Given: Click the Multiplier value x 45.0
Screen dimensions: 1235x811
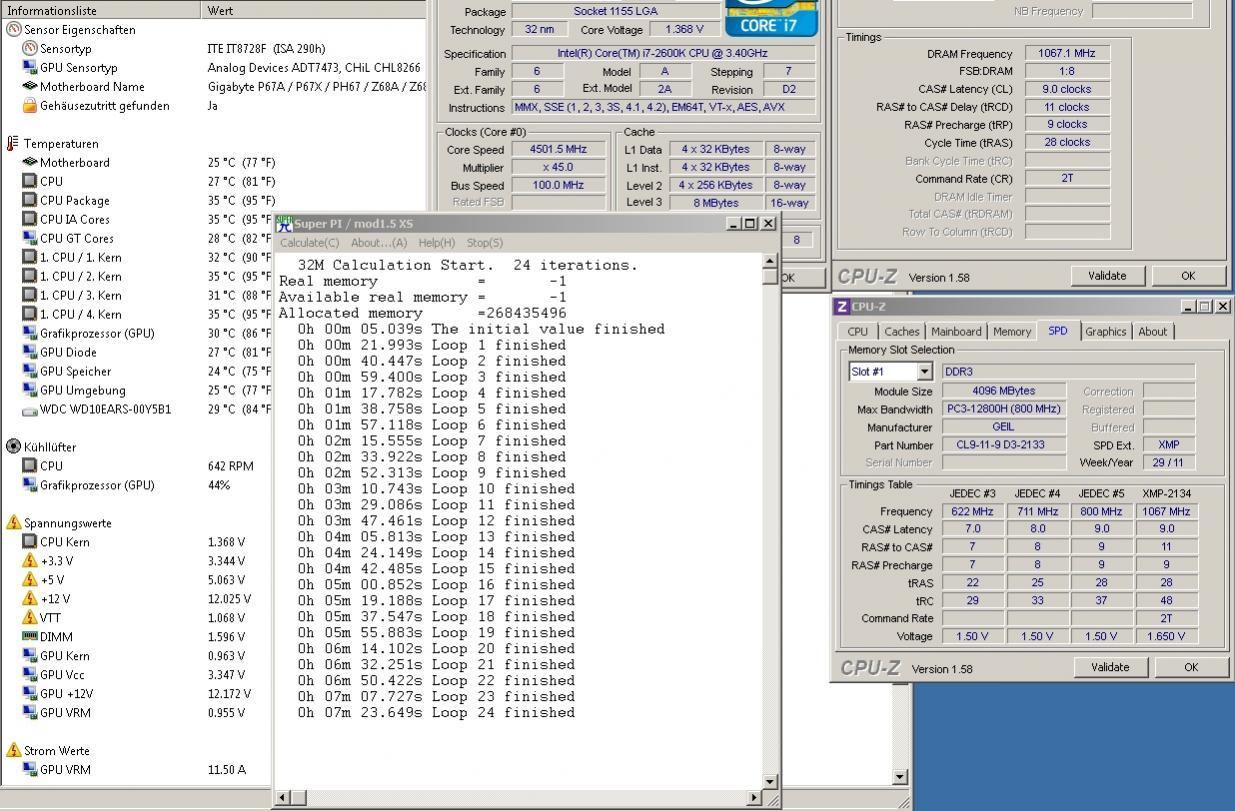Looking at the screenshot, I should click(x=558, y=167).
